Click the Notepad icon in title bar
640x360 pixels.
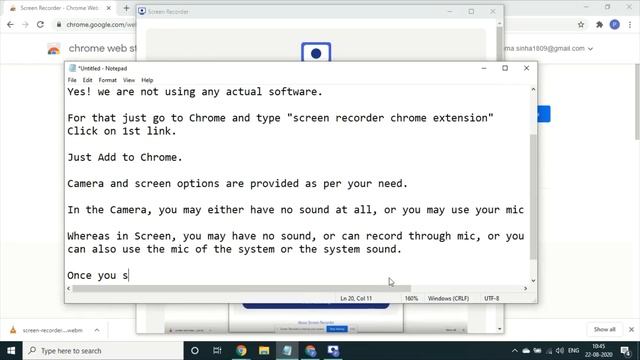72,68
